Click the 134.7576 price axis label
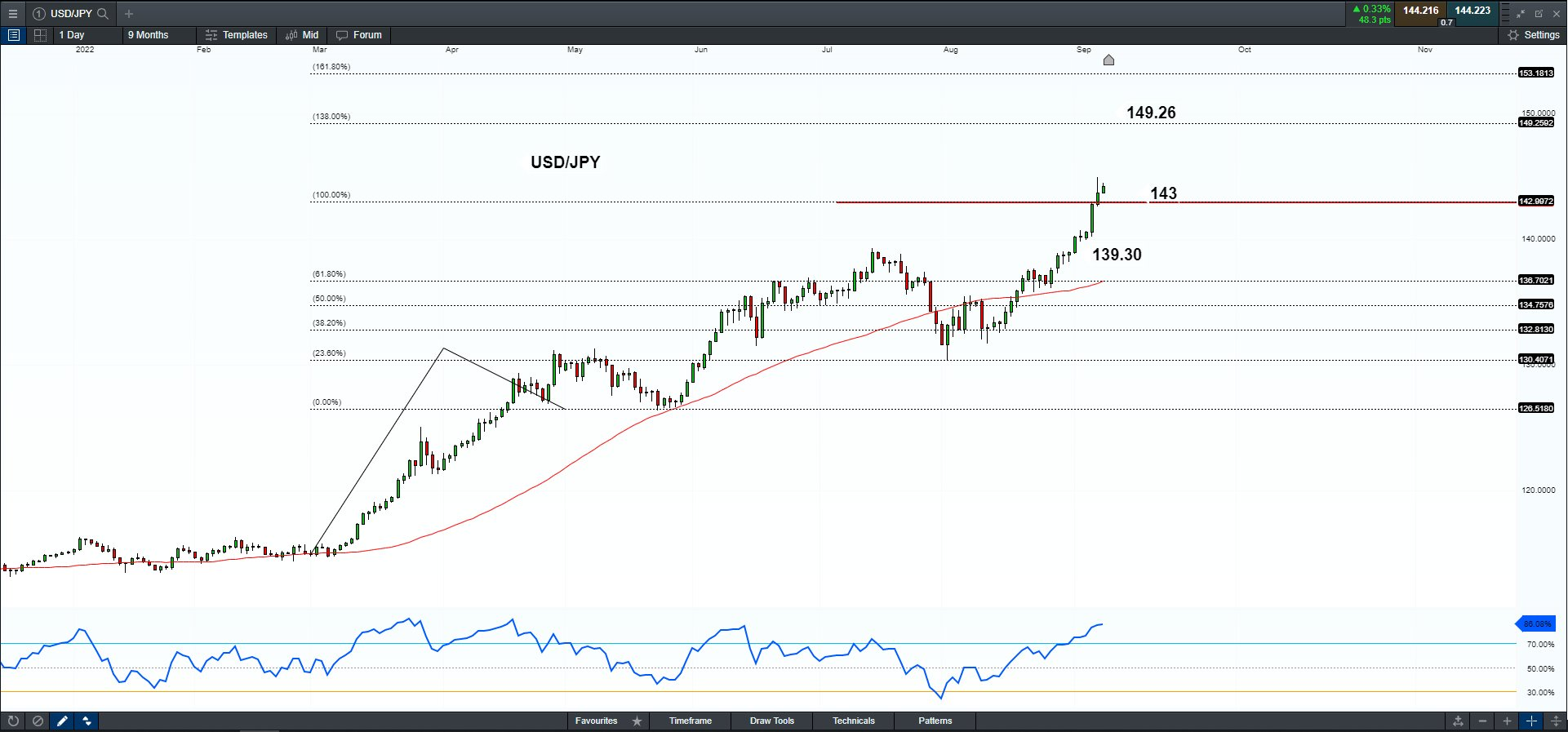The width and height of the screenshot is (1568, 732). (1536, 305)
